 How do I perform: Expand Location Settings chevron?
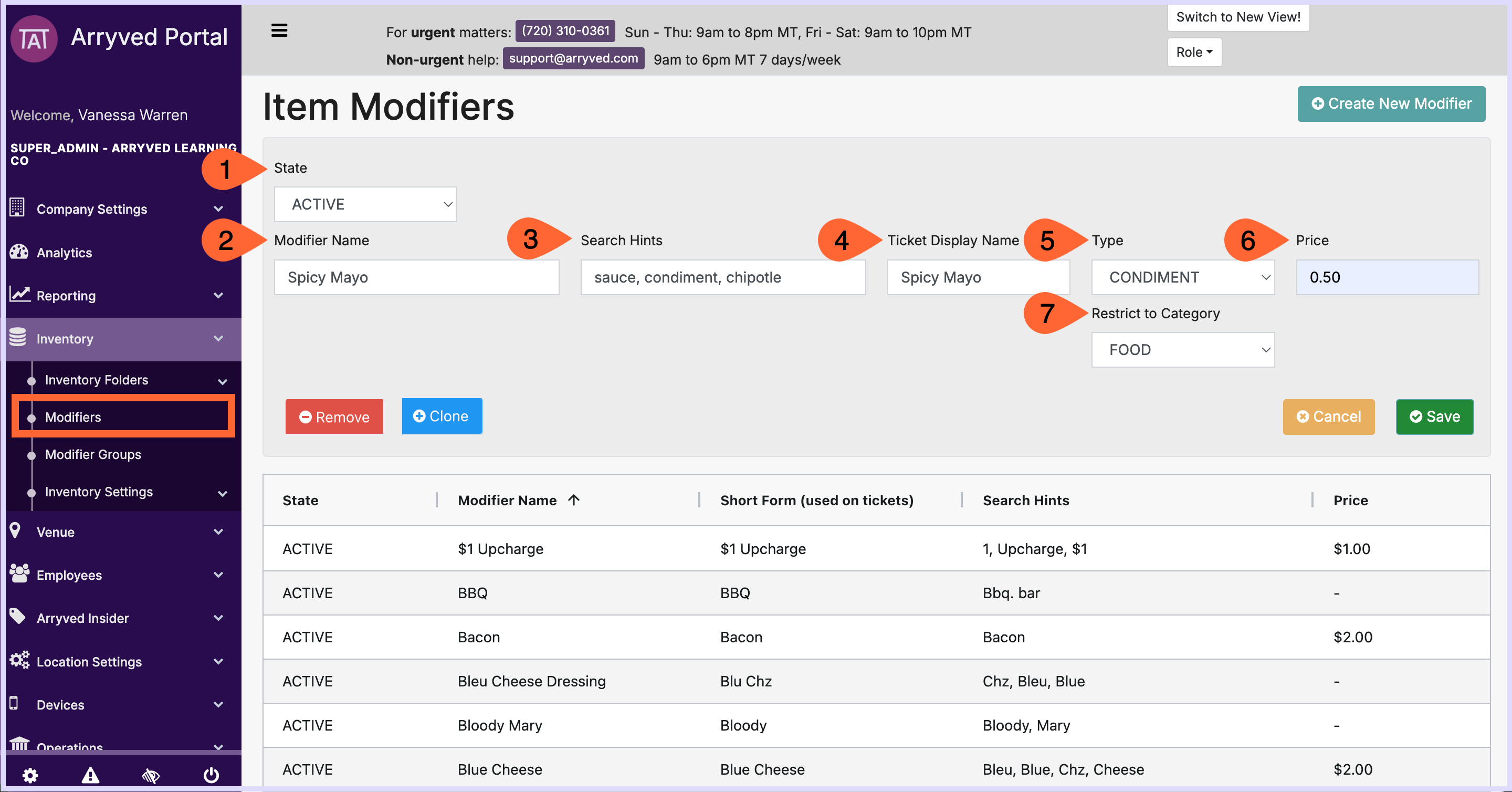pos(218,662)
